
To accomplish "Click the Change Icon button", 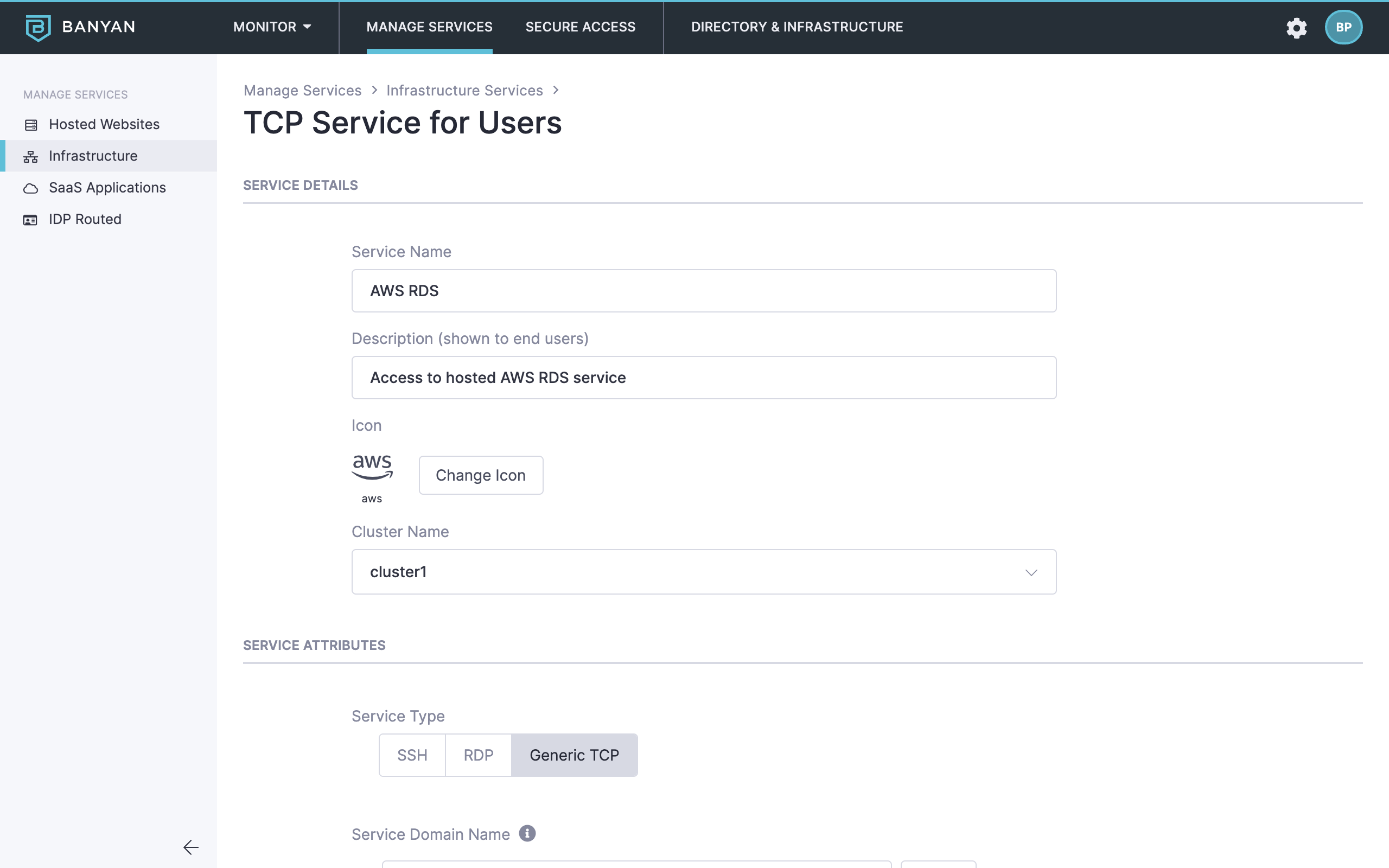I will click(x=481, y=475).
